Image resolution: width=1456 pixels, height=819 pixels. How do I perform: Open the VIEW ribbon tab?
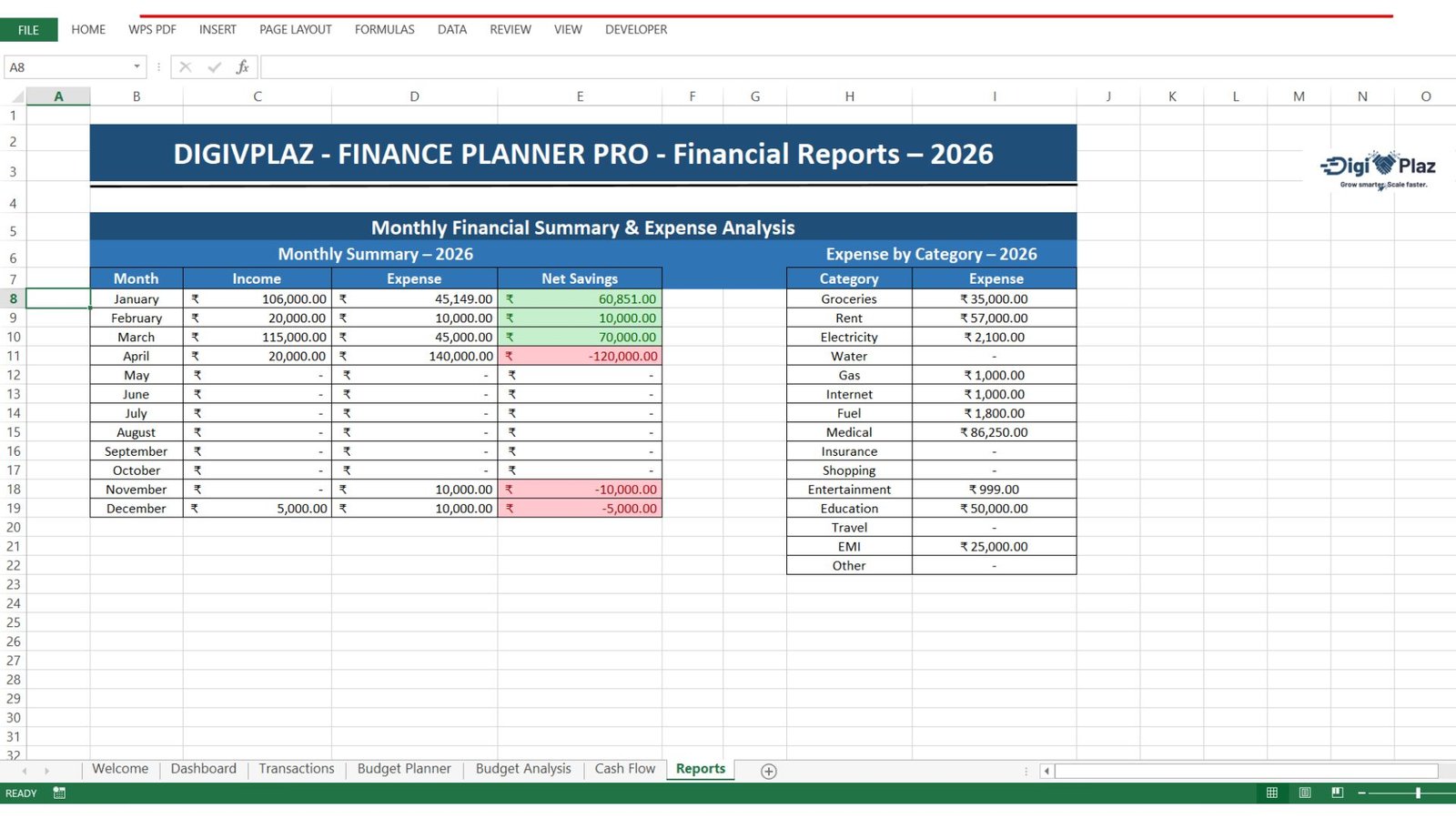coord(568,30)
